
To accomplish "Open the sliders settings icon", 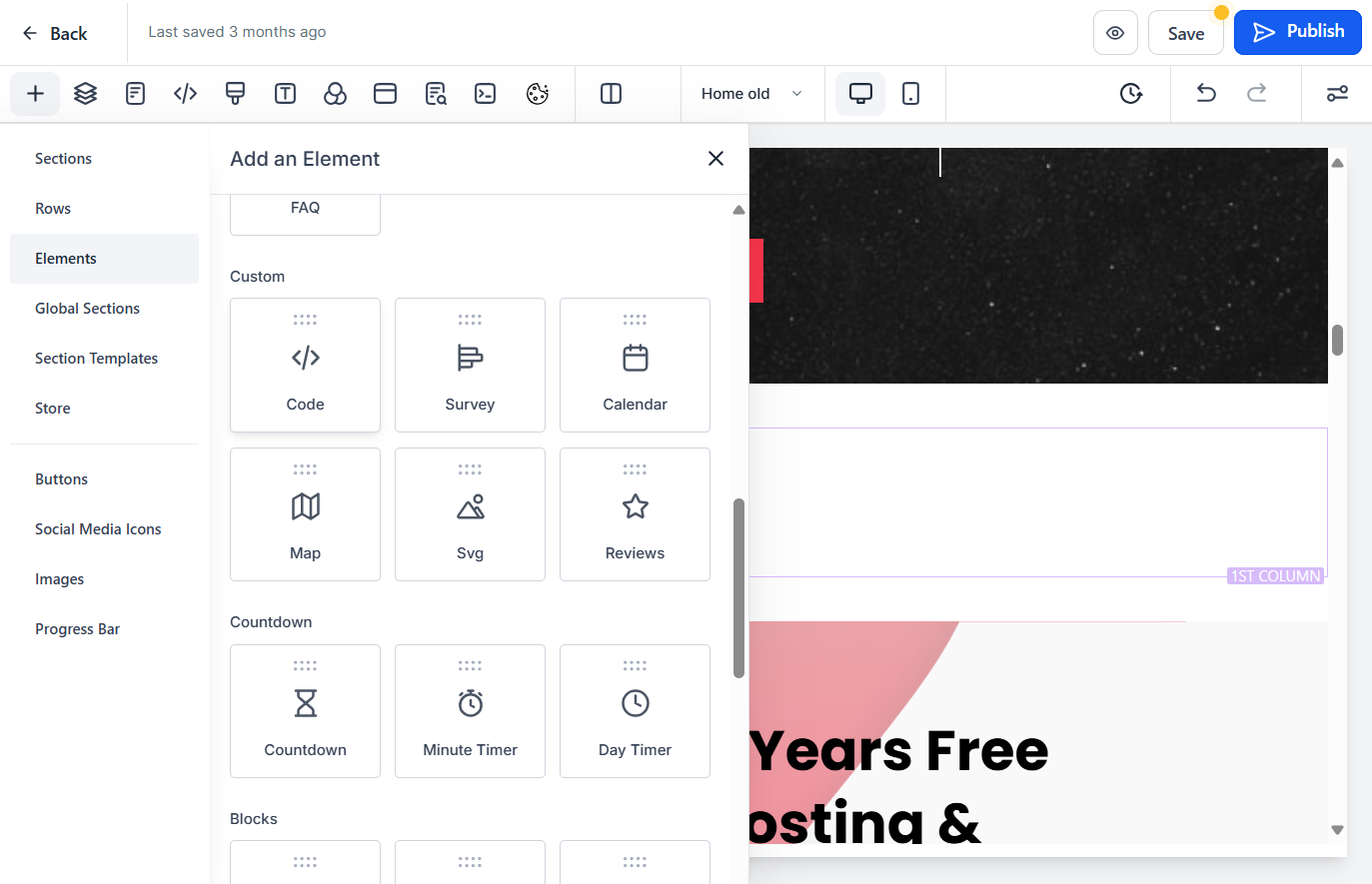I will [x=1337, y=94].
